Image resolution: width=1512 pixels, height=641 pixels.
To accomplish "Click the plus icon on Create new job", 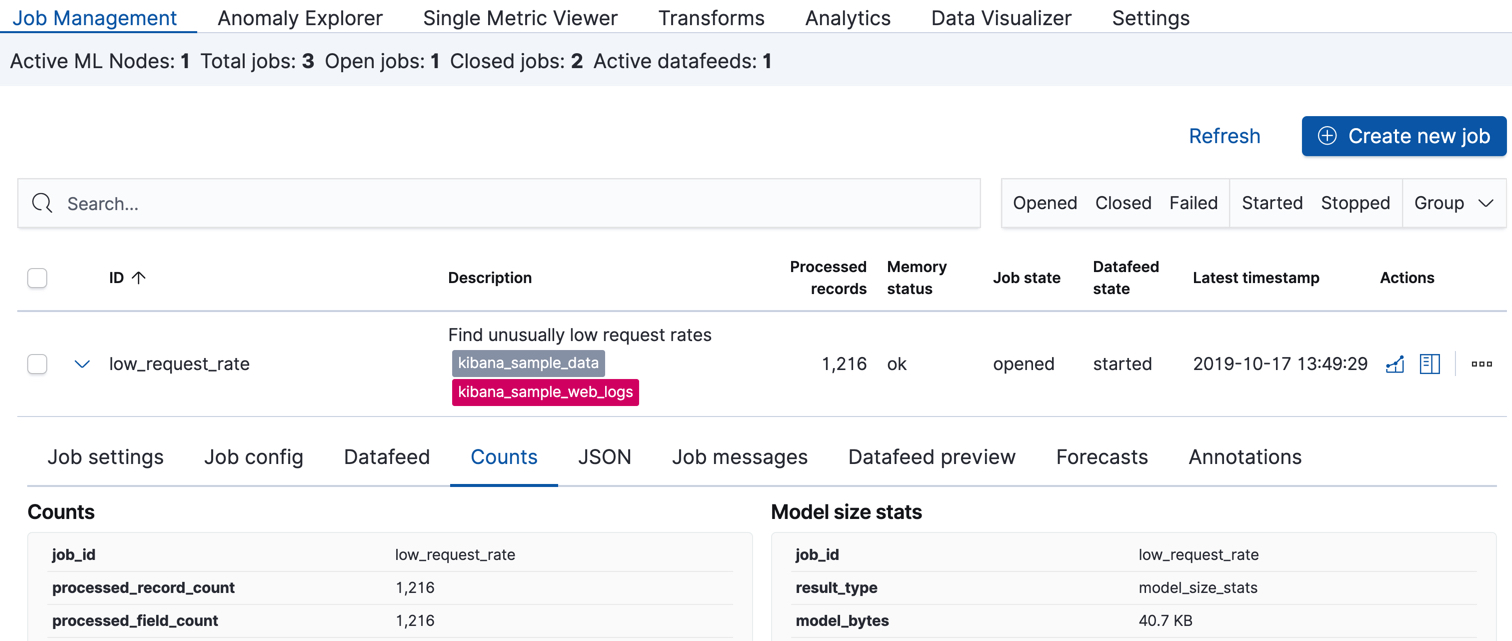I will pos(1327,136).
